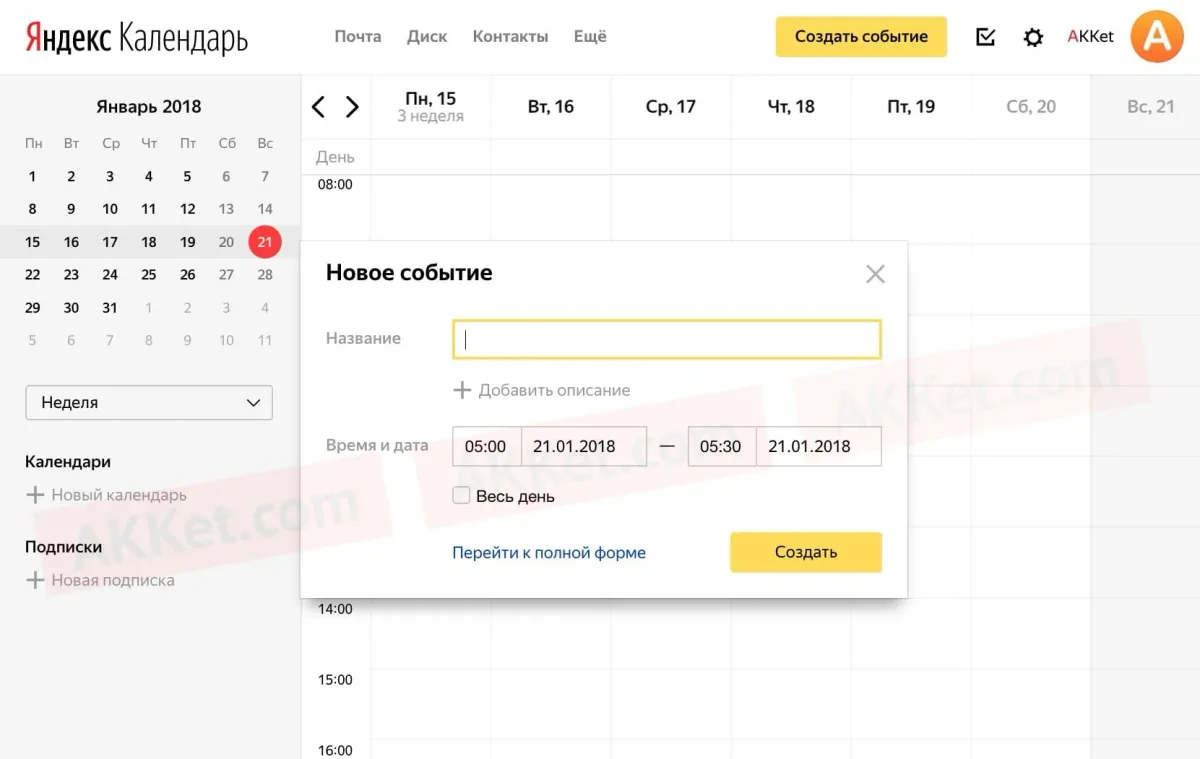
Task: Follow the Перейти к полной форме link
Action: pos(549,552)
